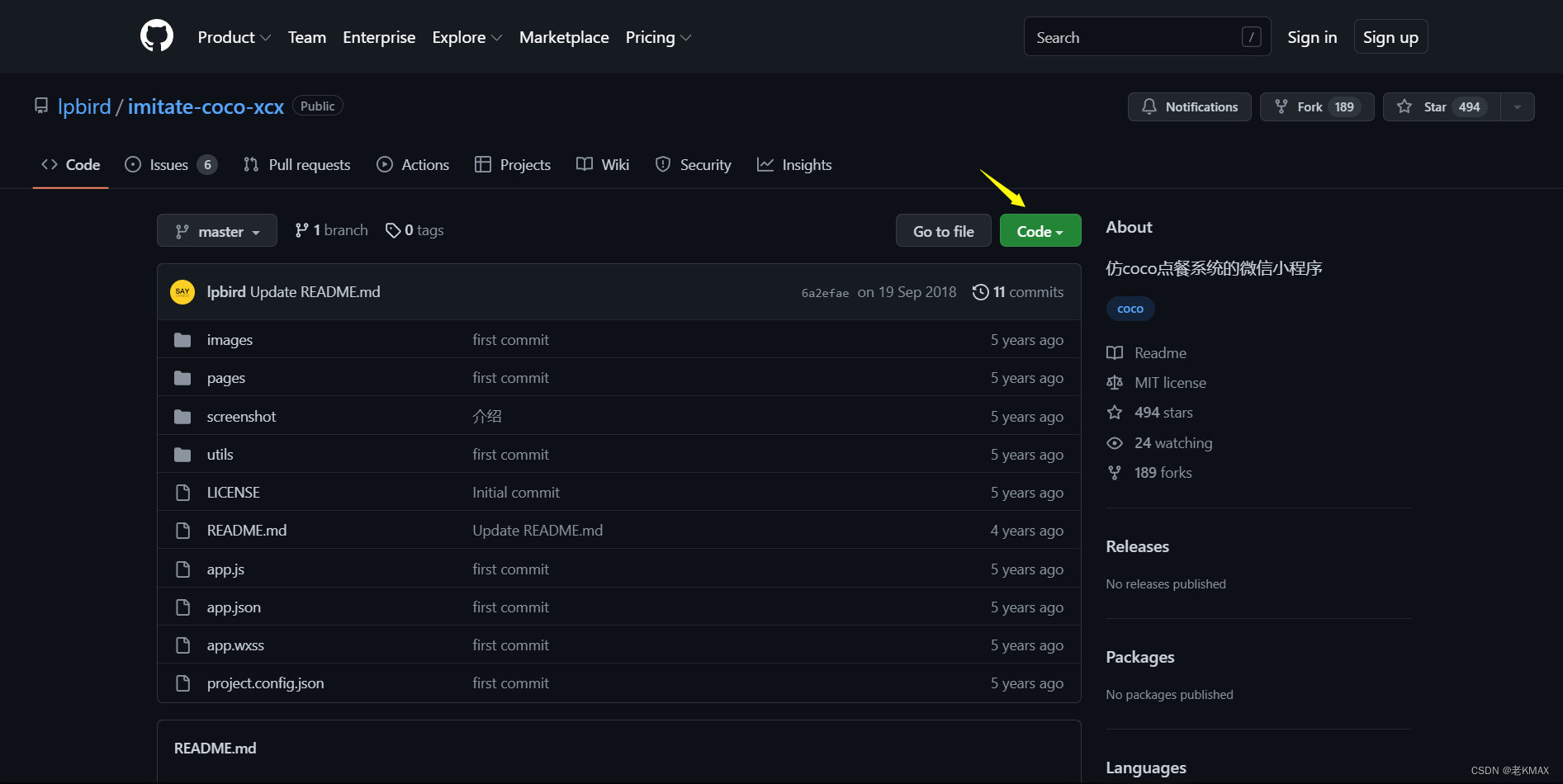Open the Packages heading link
The height and width of the screenshot is (784, 1563).
[1139, 657]
